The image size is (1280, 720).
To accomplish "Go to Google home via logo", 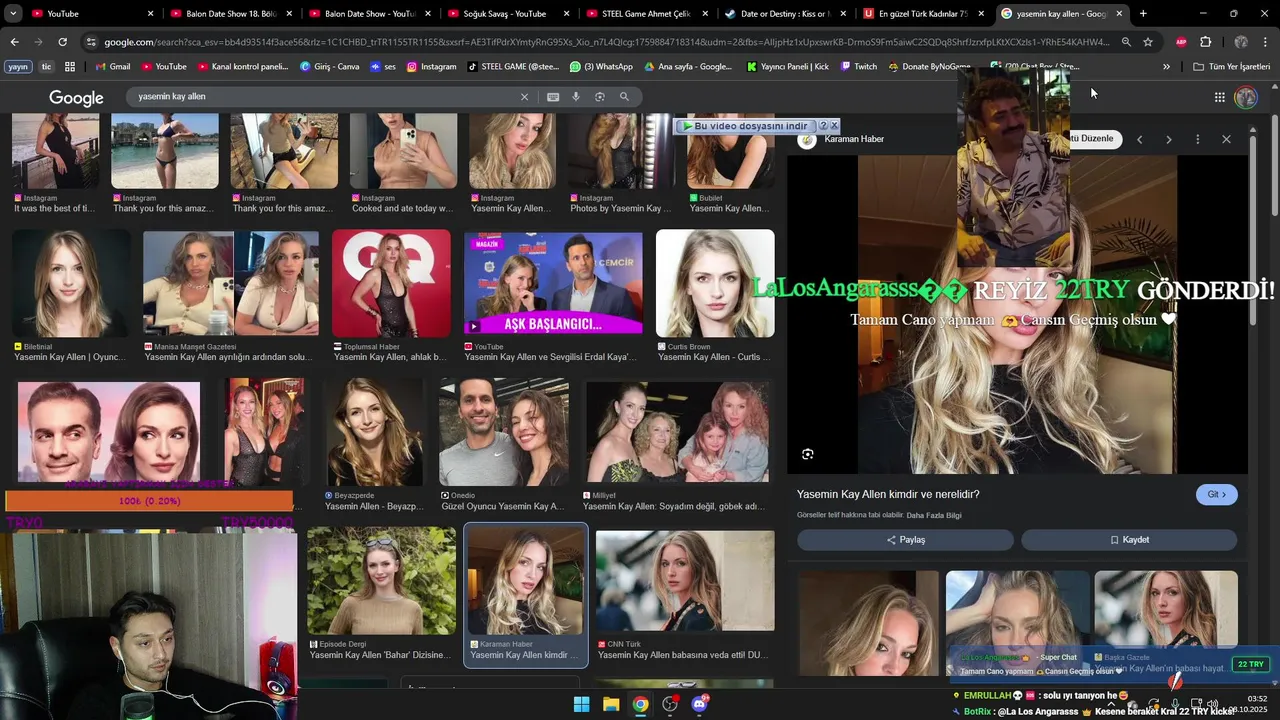I will pos(76,97).
